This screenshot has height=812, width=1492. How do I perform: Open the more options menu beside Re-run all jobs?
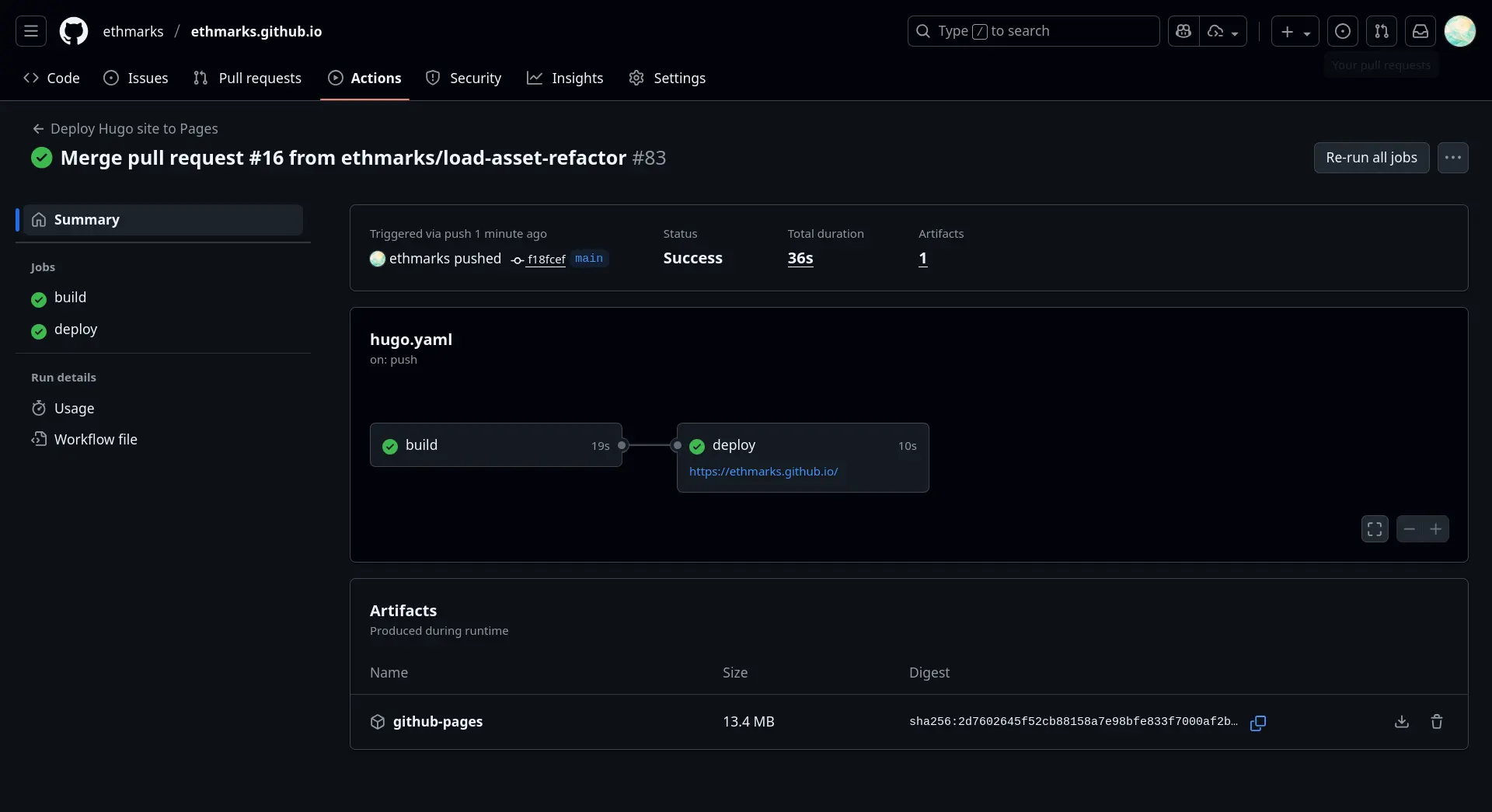(x=1453, y=158)
